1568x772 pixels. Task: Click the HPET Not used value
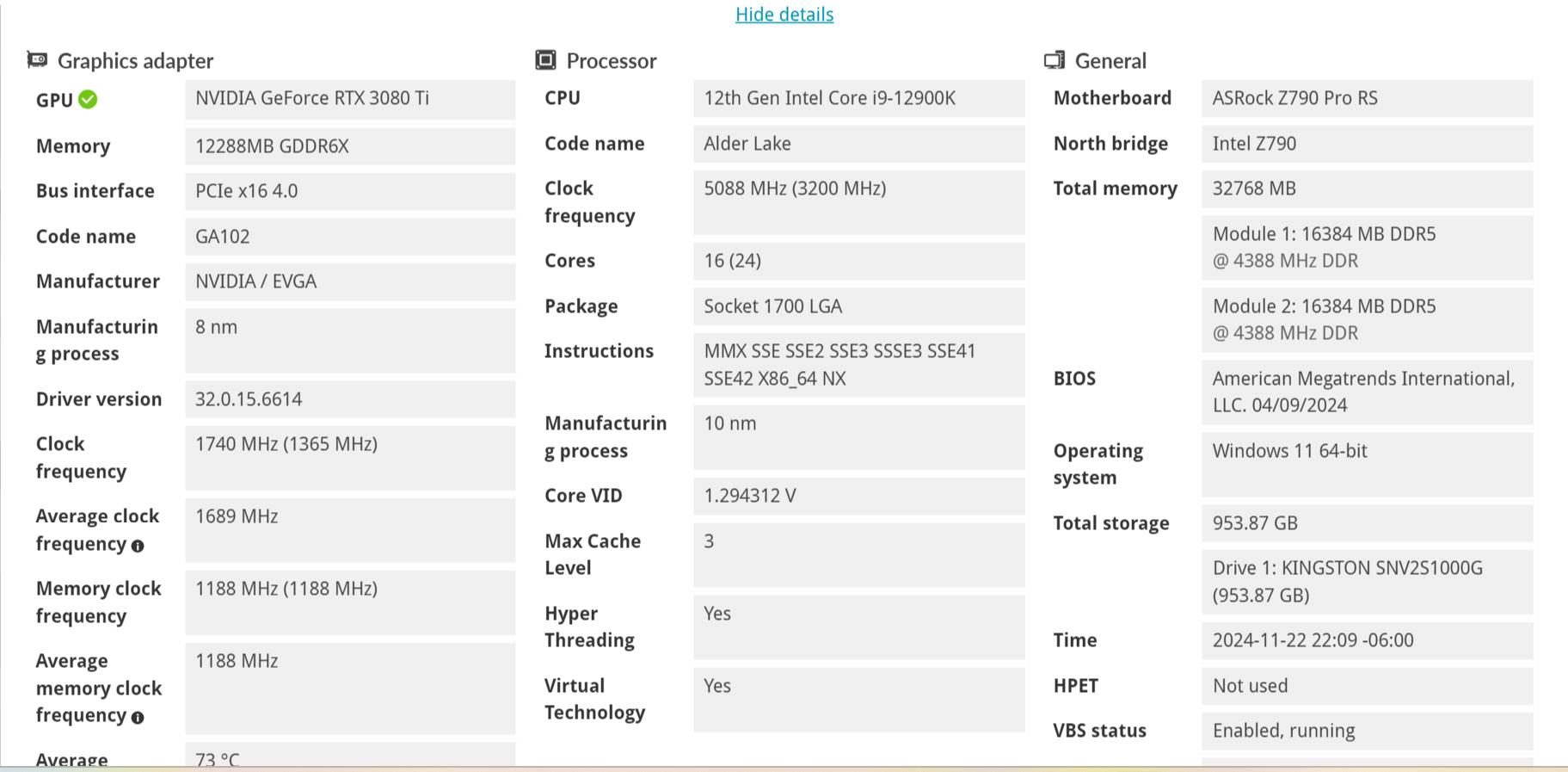[x=1368, y=686]
